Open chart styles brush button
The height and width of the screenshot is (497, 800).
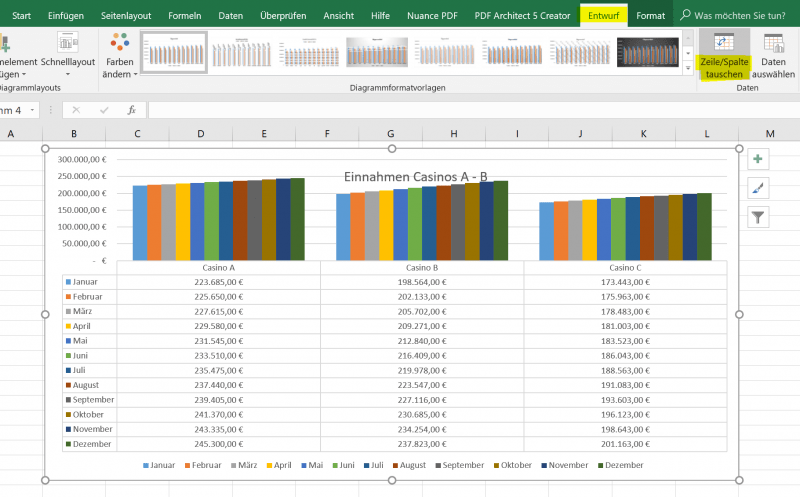[x=758, y=188]
